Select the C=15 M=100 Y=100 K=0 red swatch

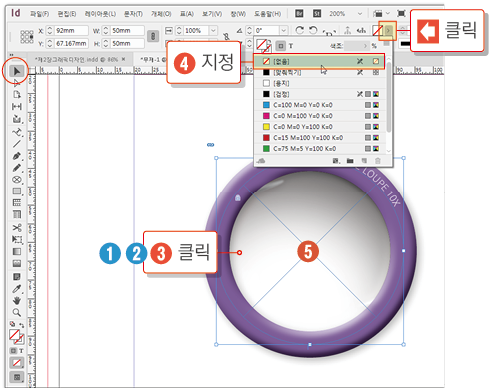[x=320, y=138]
